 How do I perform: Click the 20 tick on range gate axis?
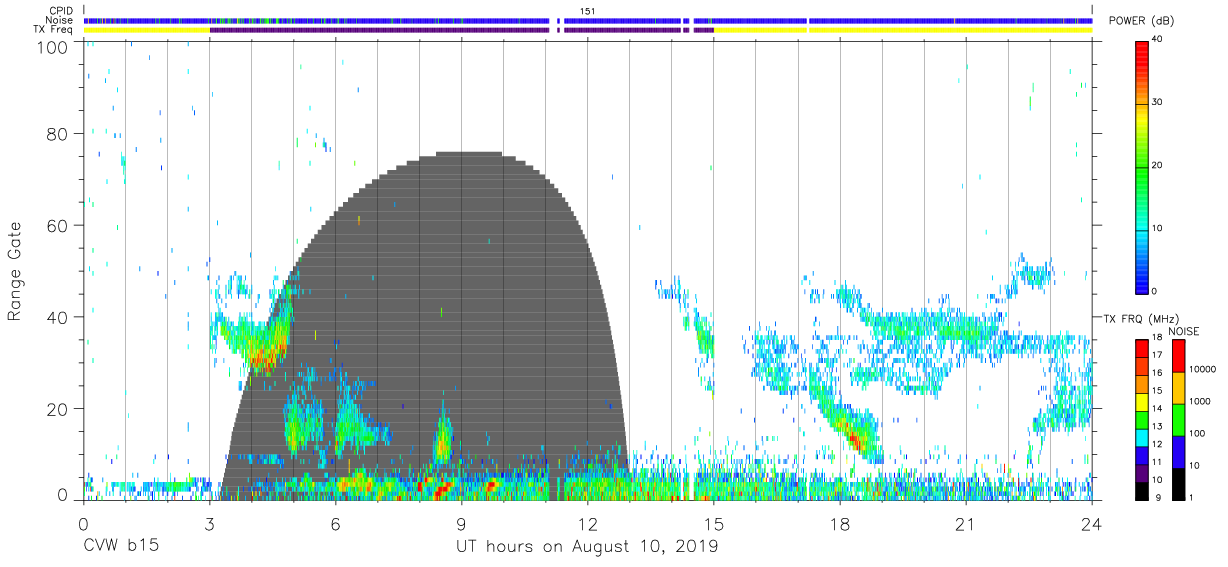(58, 408)
